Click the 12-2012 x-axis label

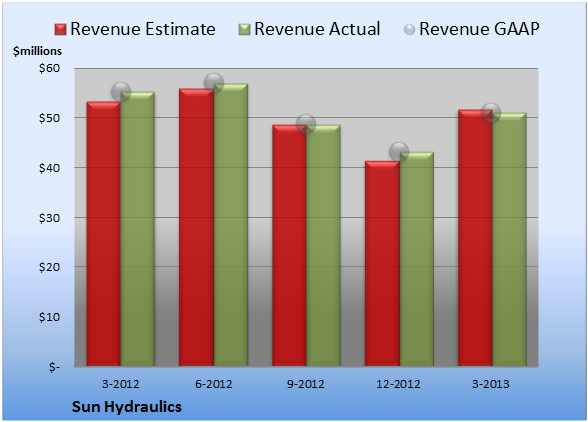point(399,384)
